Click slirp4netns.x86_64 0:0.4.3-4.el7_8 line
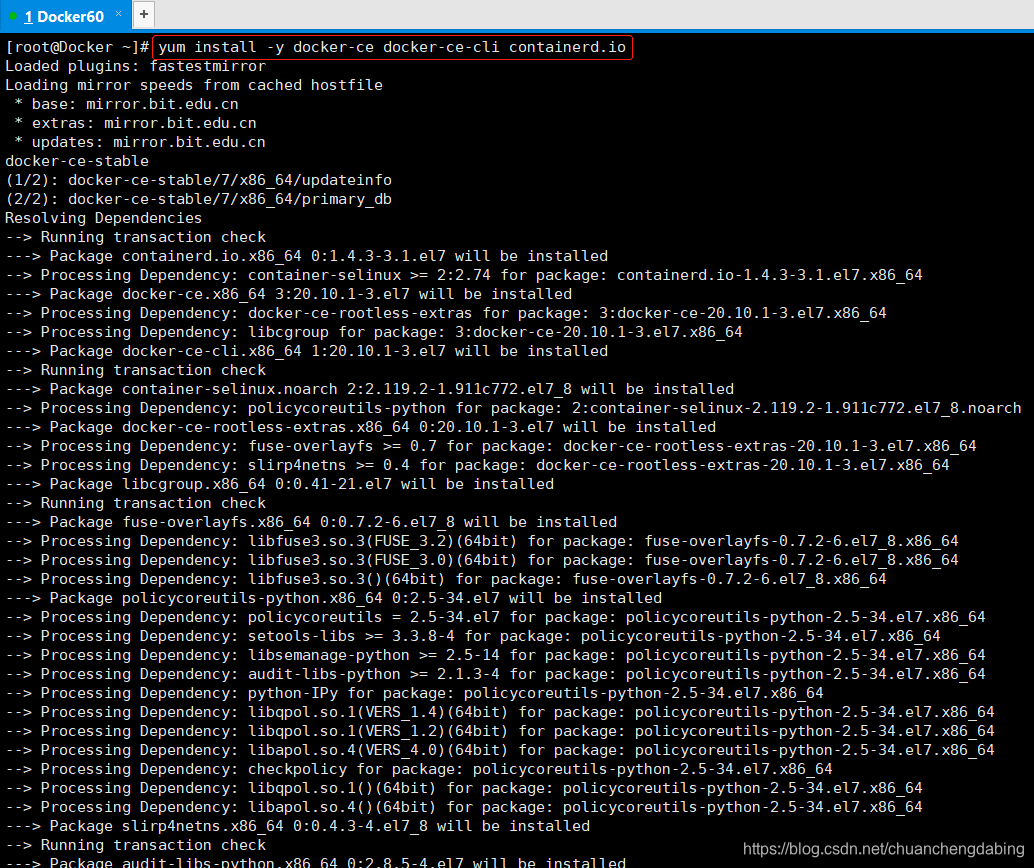 pos(297,826)
